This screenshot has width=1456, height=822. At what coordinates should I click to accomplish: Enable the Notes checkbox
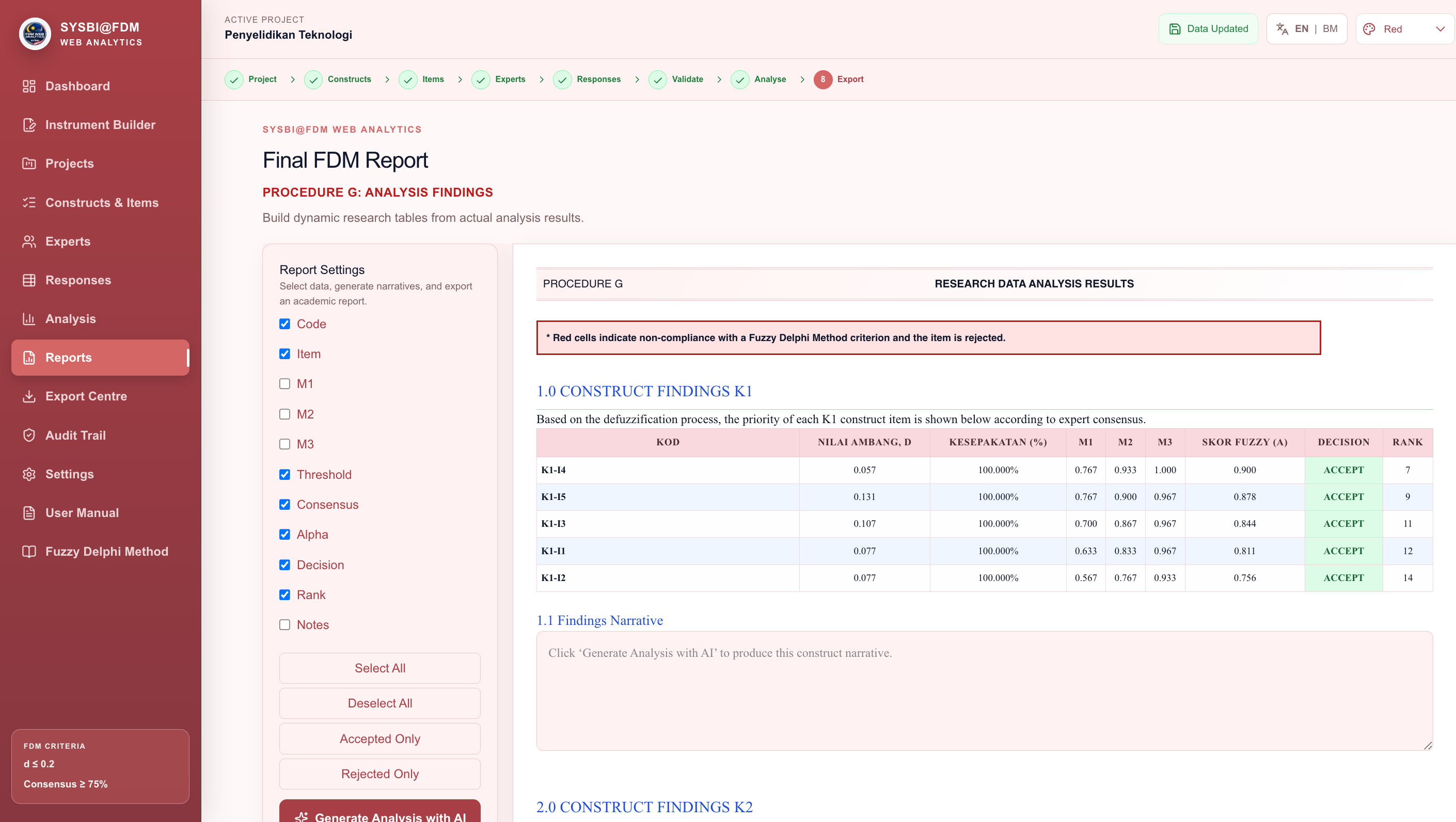[285, 625]
